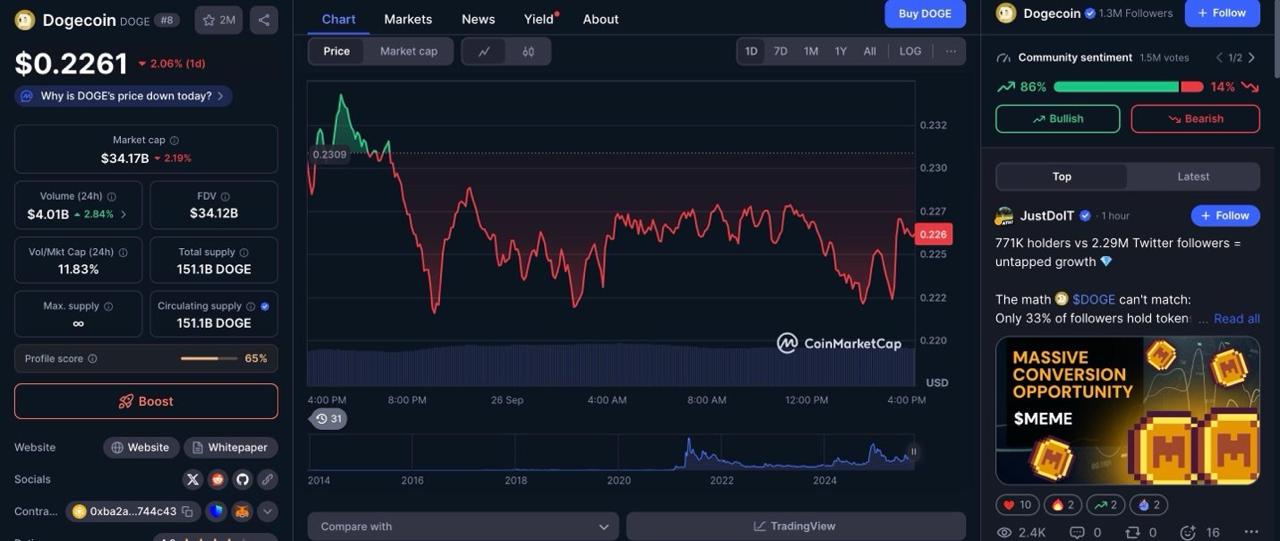The image size is (1280, 541).
Task: Open the MASSIVE CONVERSION OPPORTUNITY post image
Action: [1127, 410]
